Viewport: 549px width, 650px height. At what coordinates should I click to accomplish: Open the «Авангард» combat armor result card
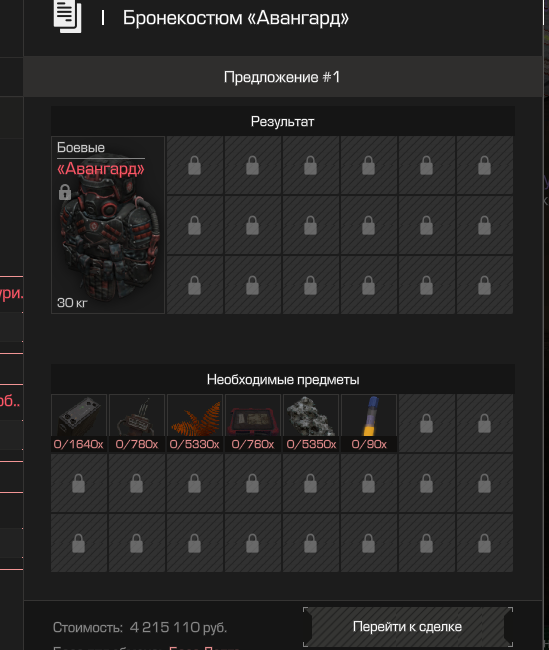108,225
